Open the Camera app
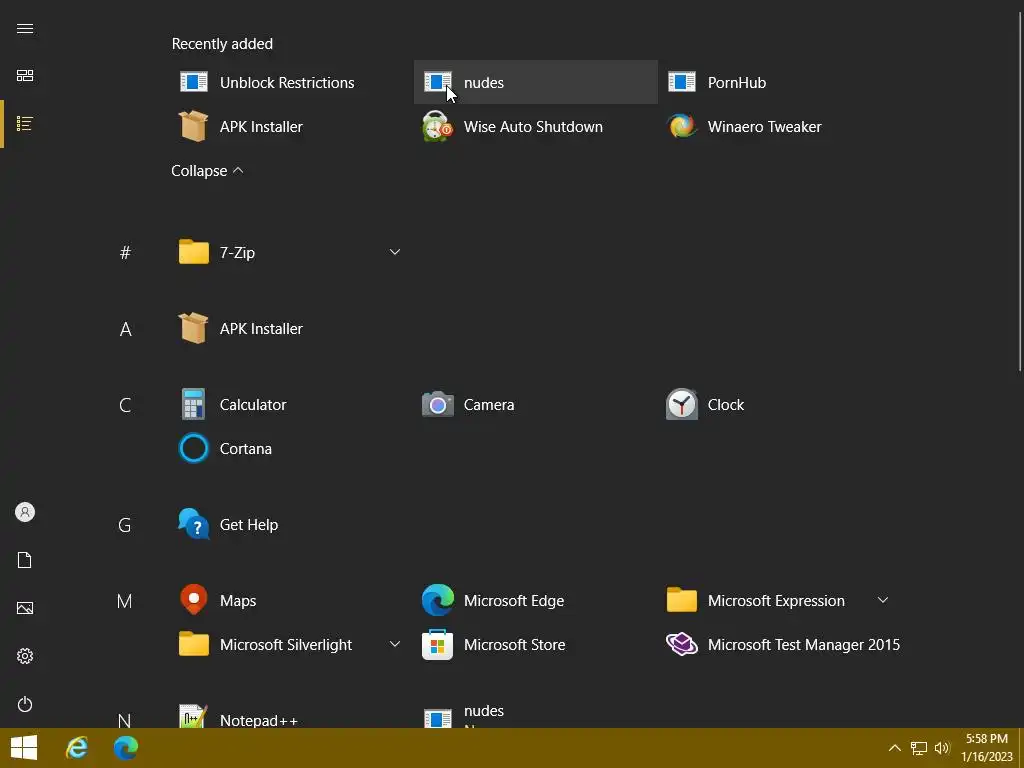Image resolution: width=1024 pixels, height=768 pixels. coord(536,404)
